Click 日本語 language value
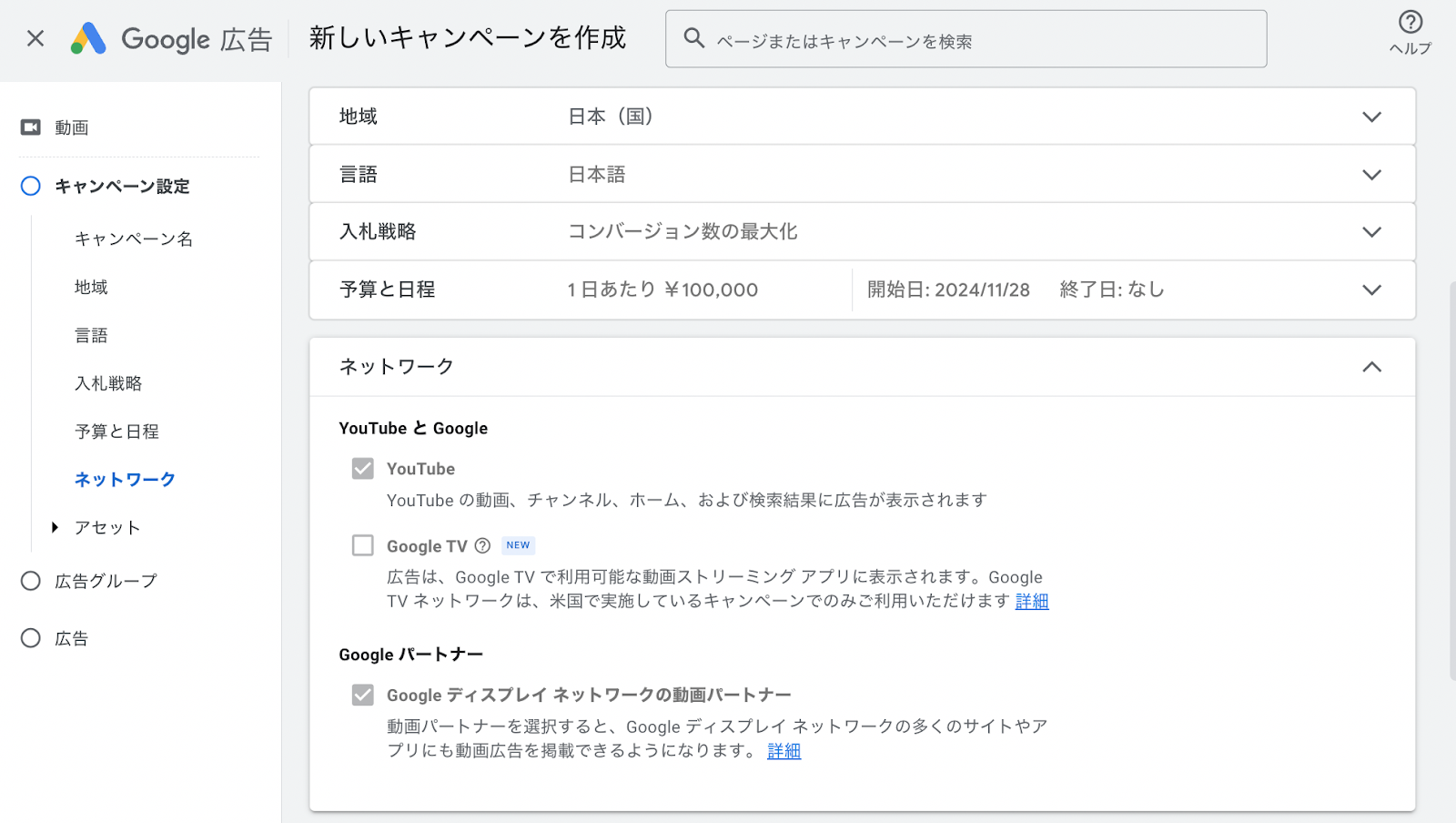Image resolution: width=1456 pixels, height=823 pixels. (x=597, y=174)
